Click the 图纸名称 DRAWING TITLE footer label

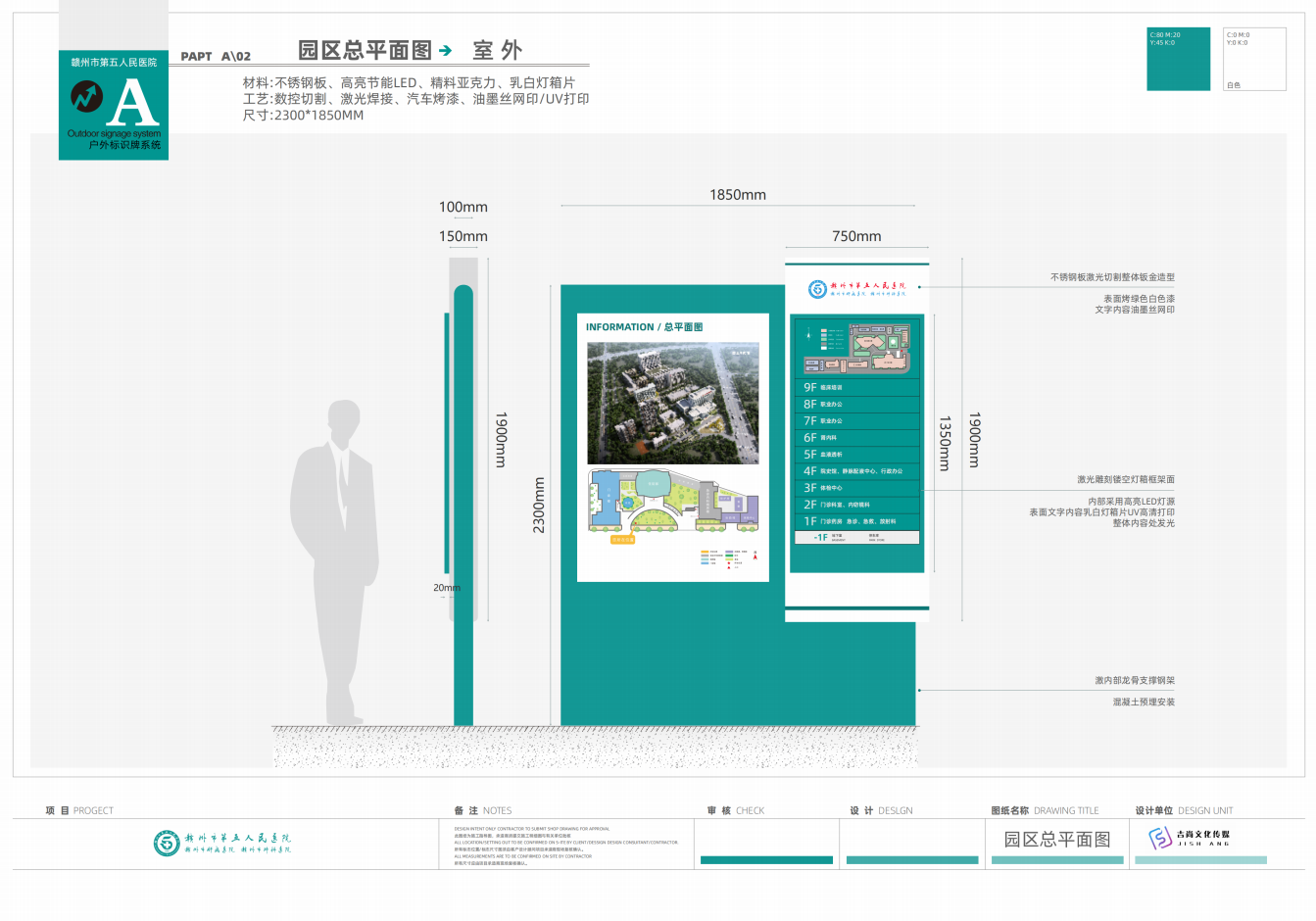(x=1045, y=810)
